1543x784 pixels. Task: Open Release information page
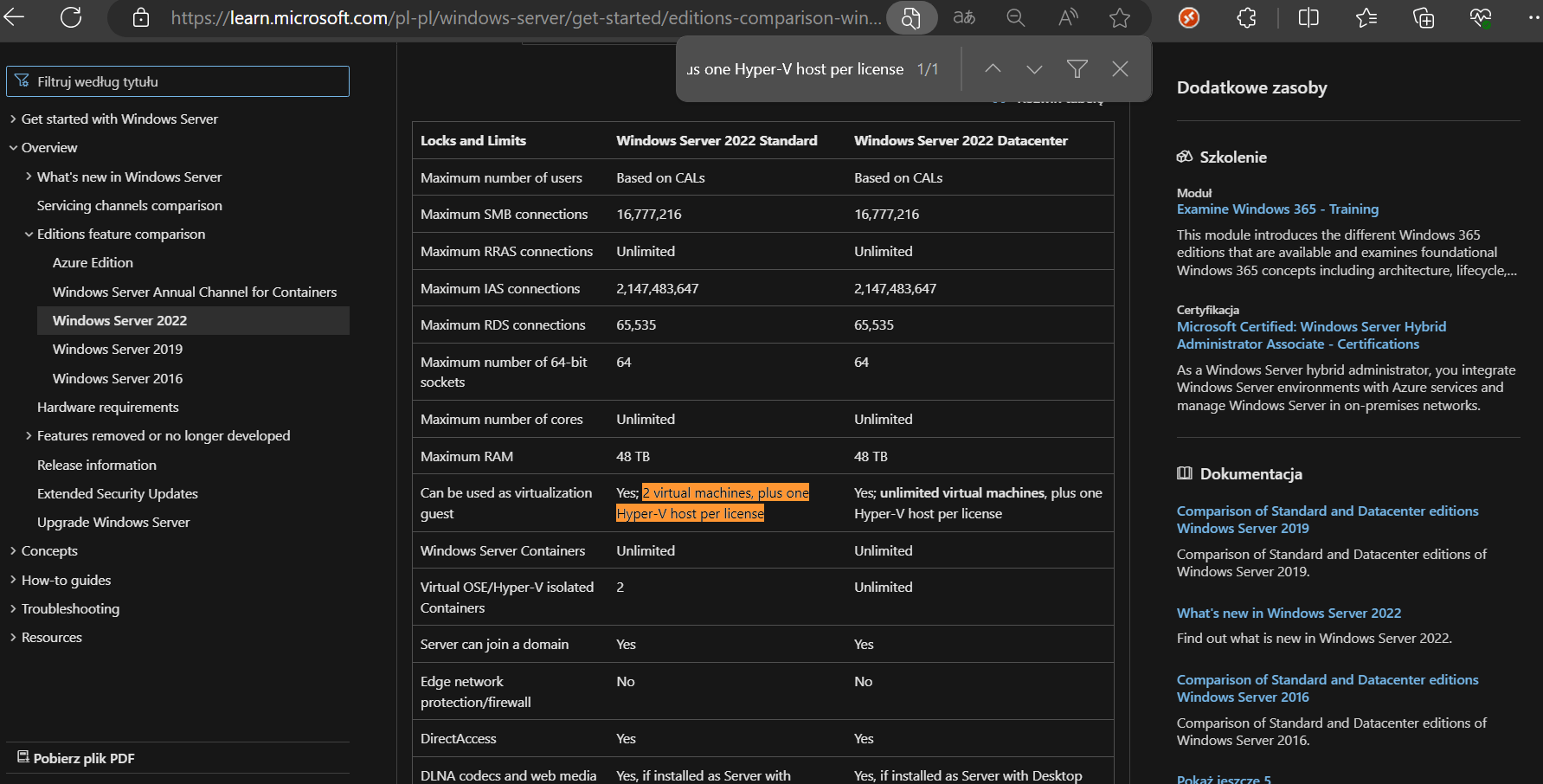pos(97,466)
